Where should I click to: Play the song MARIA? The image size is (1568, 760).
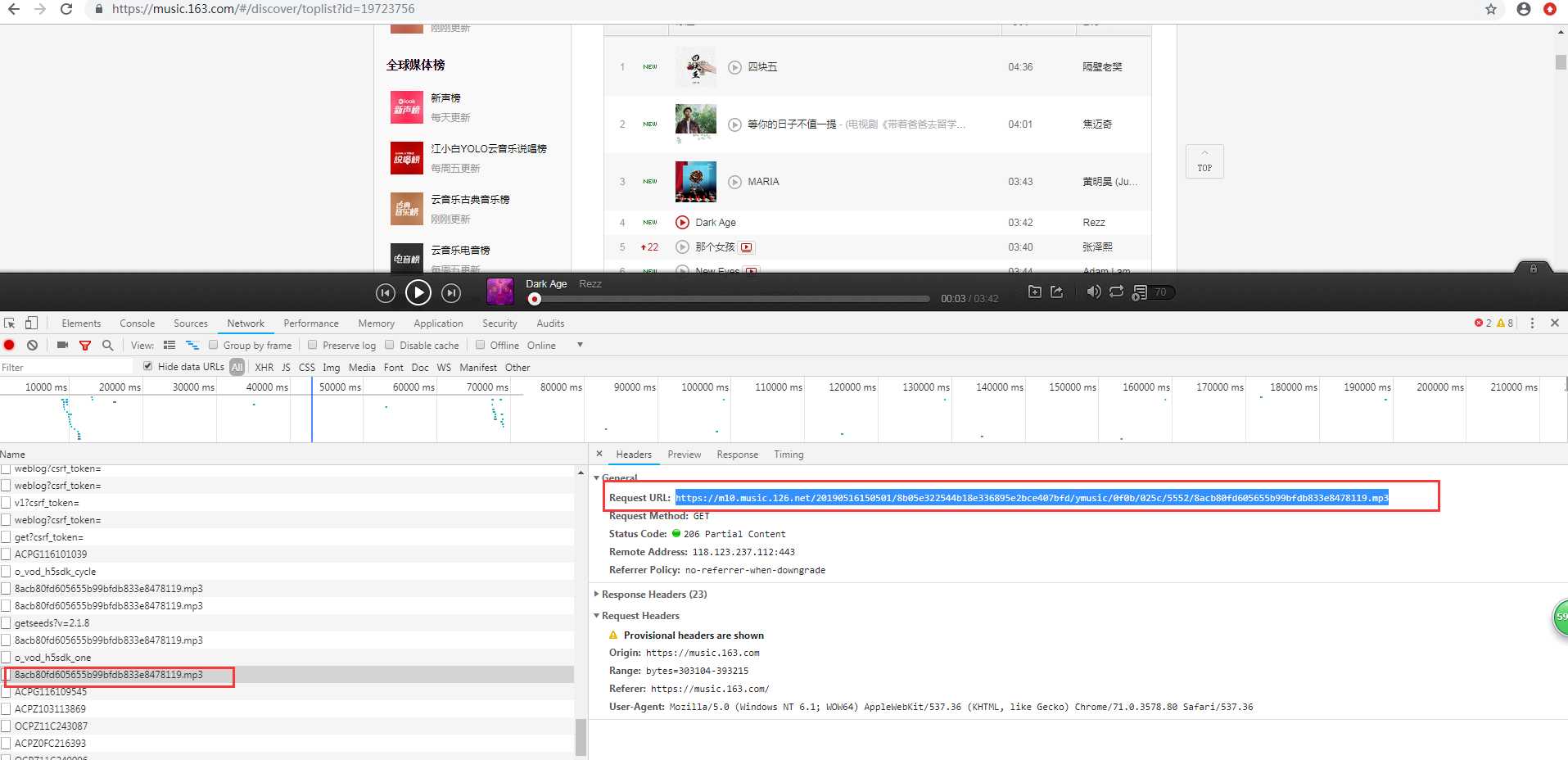pos(734,182)
